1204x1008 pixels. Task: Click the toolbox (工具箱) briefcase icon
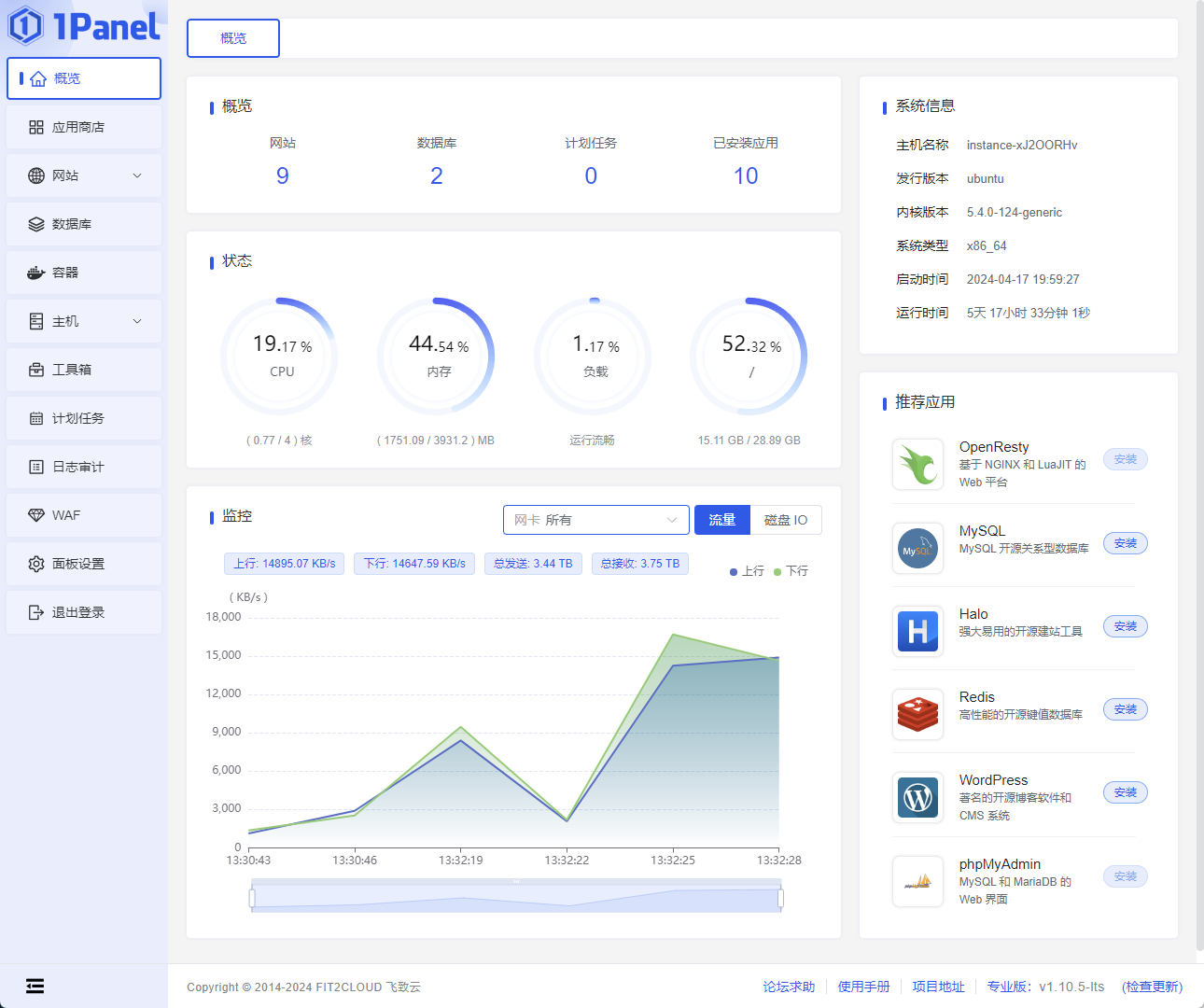[36, 370]
